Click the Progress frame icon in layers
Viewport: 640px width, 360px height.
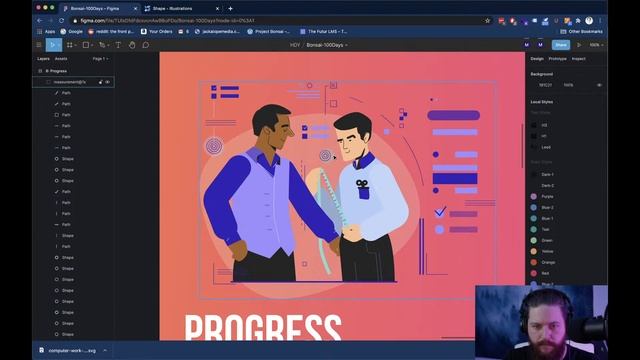40,71
